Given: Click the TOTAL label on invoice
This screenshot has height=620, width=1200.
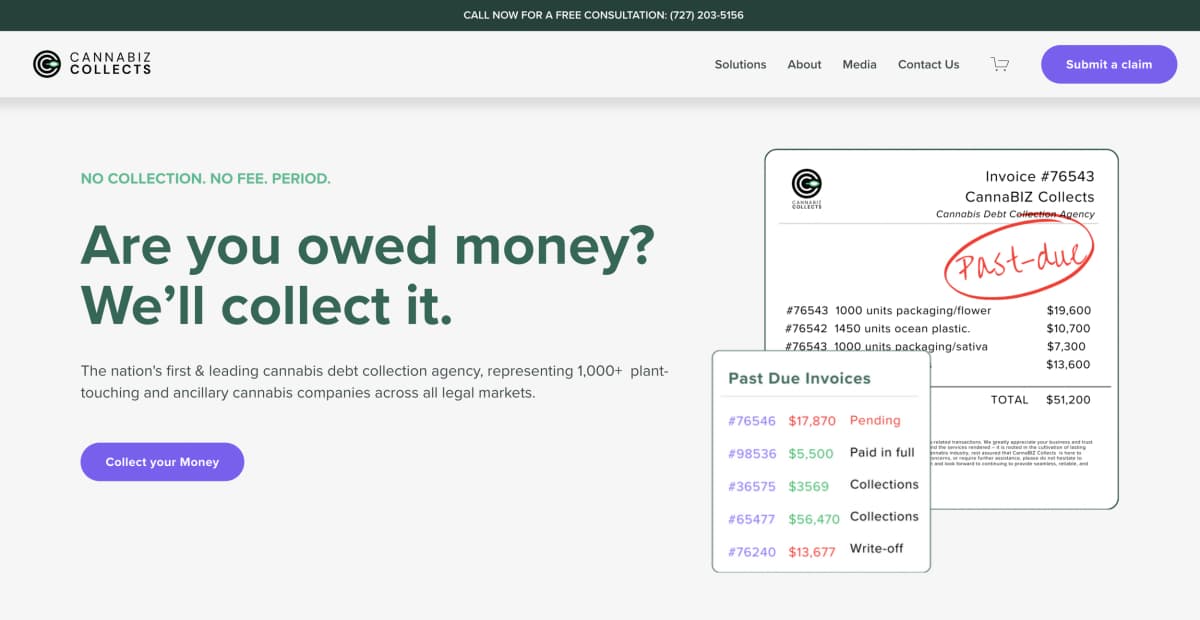Looking at the screenshot, I should tap(1009, 399).
